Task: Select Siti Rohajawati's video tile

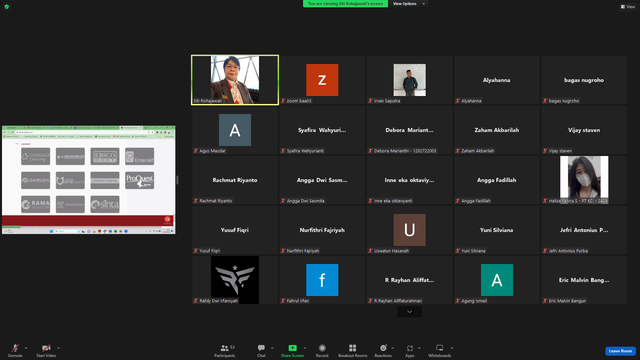Action: coord(235,80)
